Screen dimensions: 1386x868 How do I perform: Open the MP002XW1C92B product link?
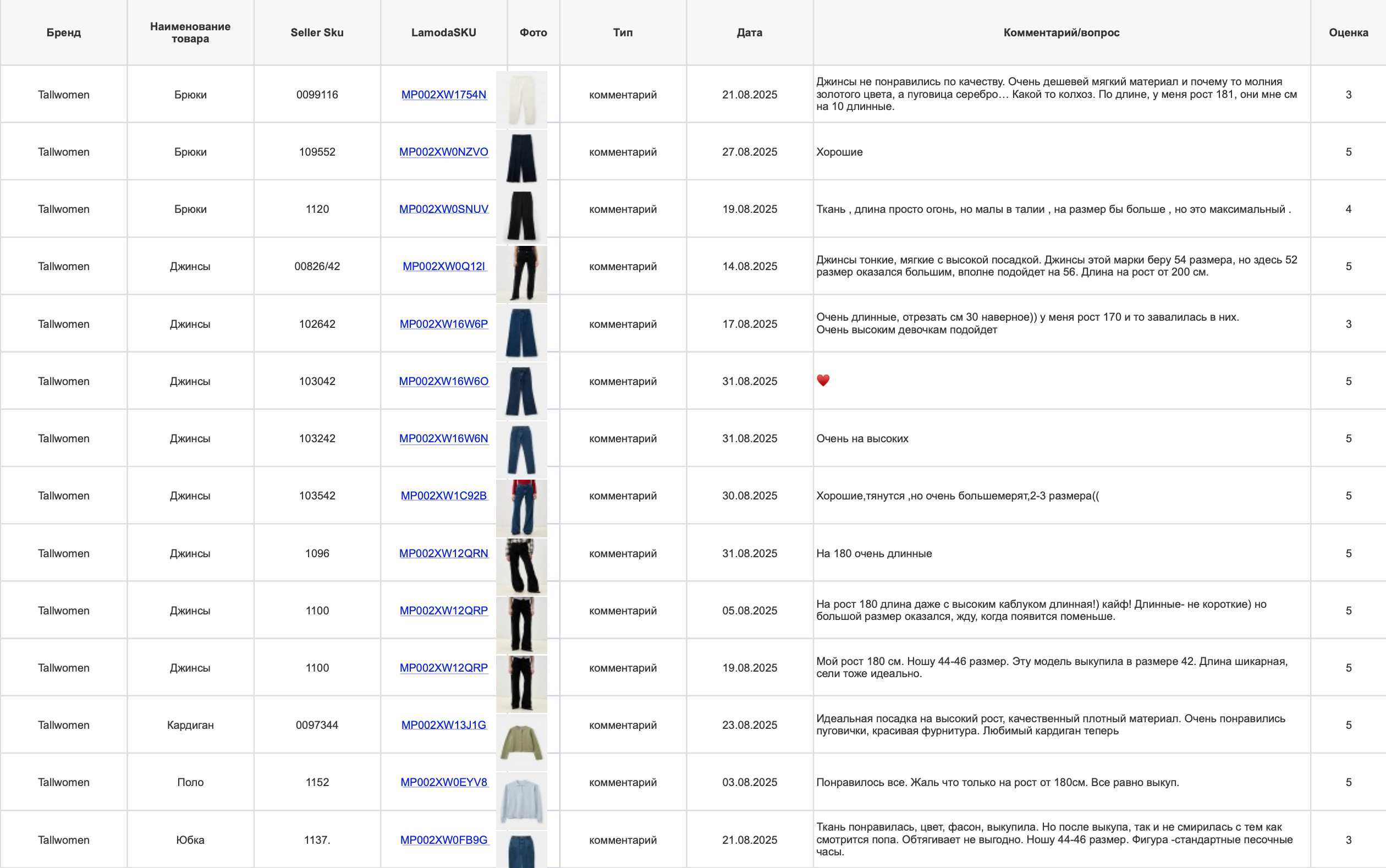coord(444,496)
